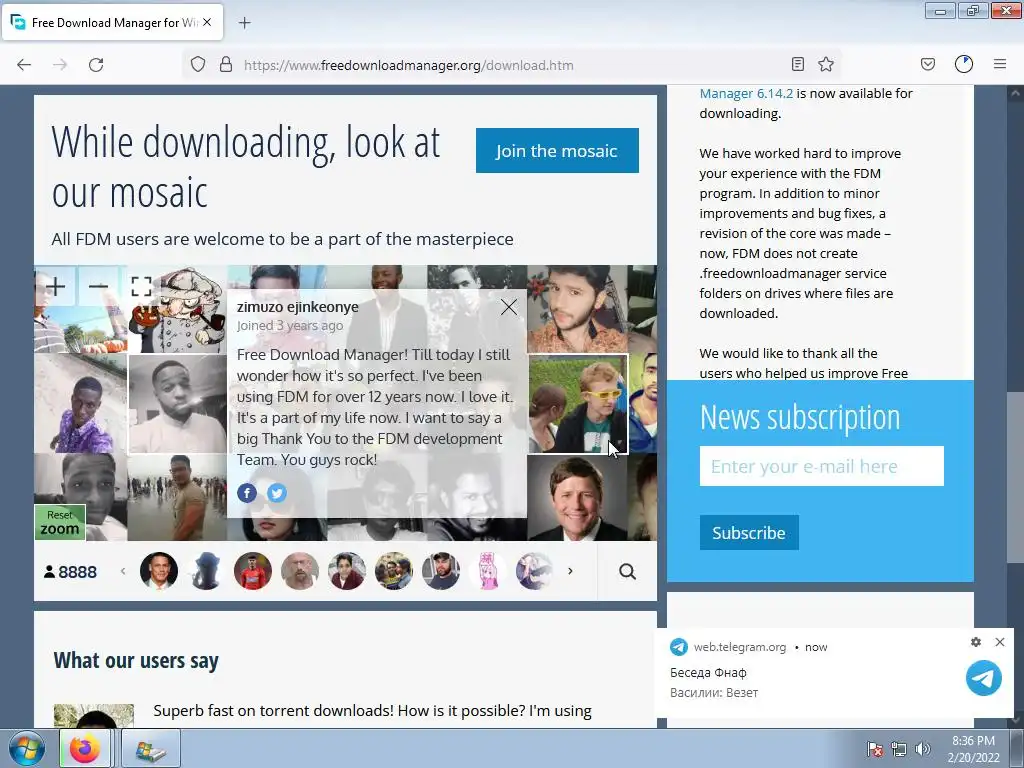Click the 8888 user count indicator
The width and height of the screenshot is (1024, 768).
click(x=70, y=572)
